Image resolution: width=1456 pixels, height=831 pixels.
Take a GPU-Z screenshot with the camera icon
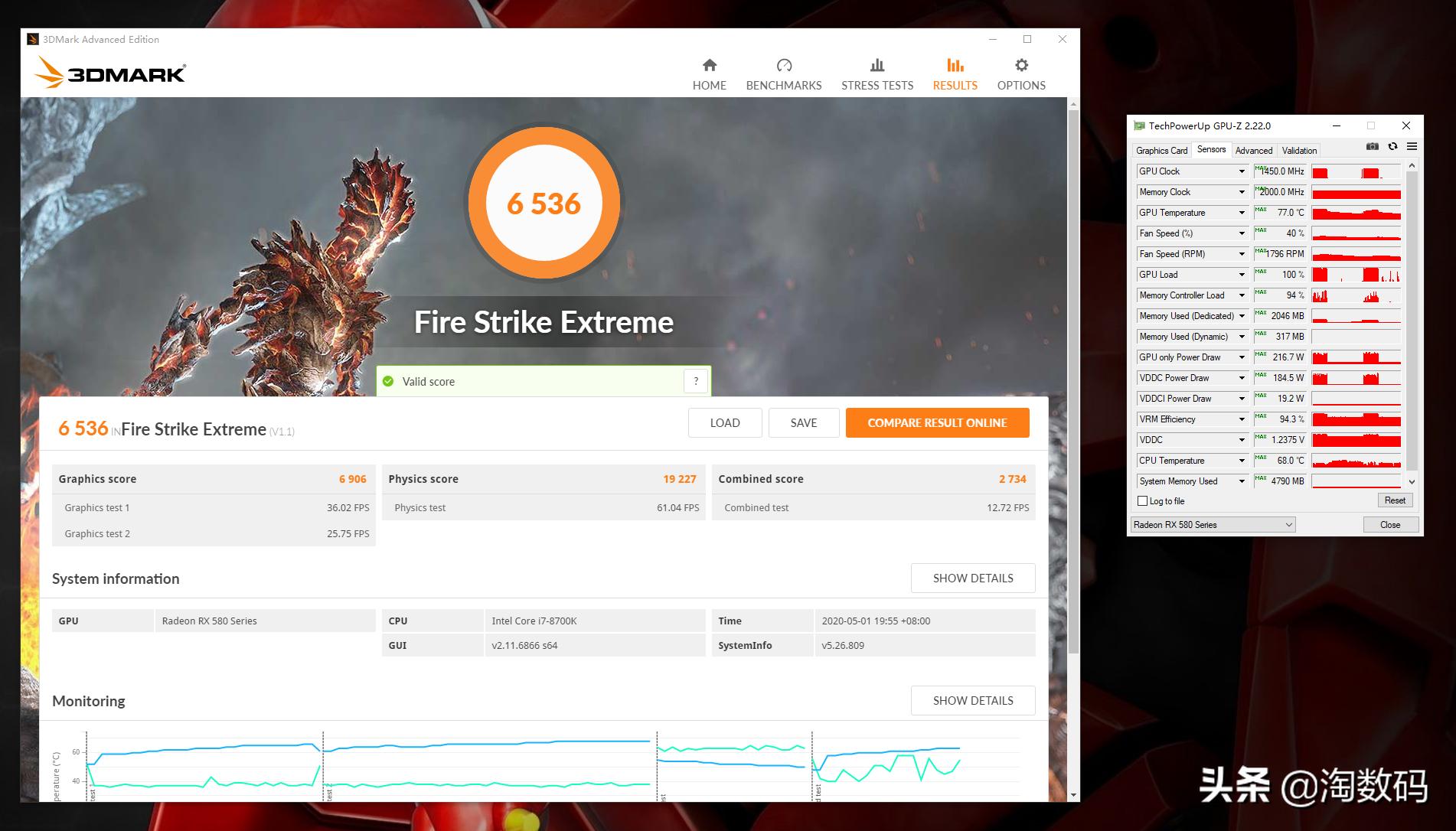pyautogui.click(x=1373, y=147)
